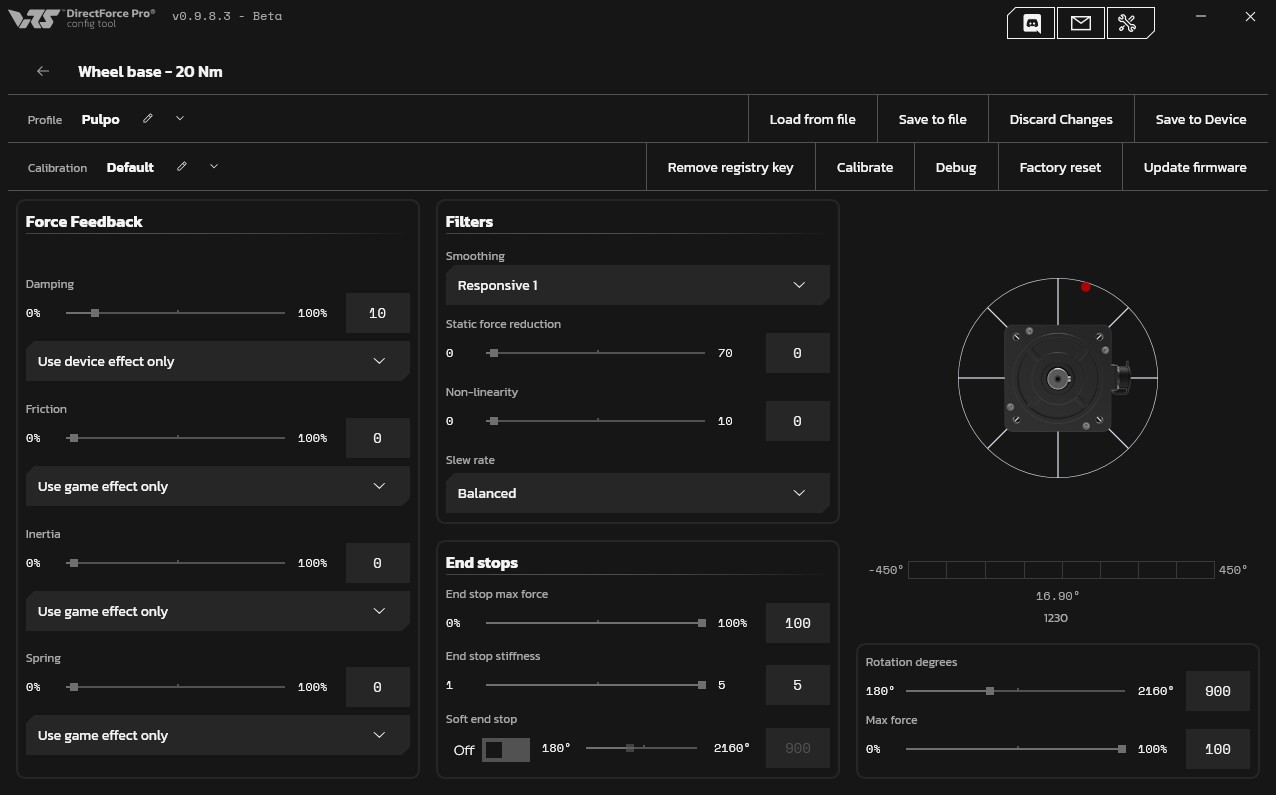Image resolution: width=1276 pixels, height=795 pixels.
Task: Adjust the Soft end stop slider
Action: [642, 748]
